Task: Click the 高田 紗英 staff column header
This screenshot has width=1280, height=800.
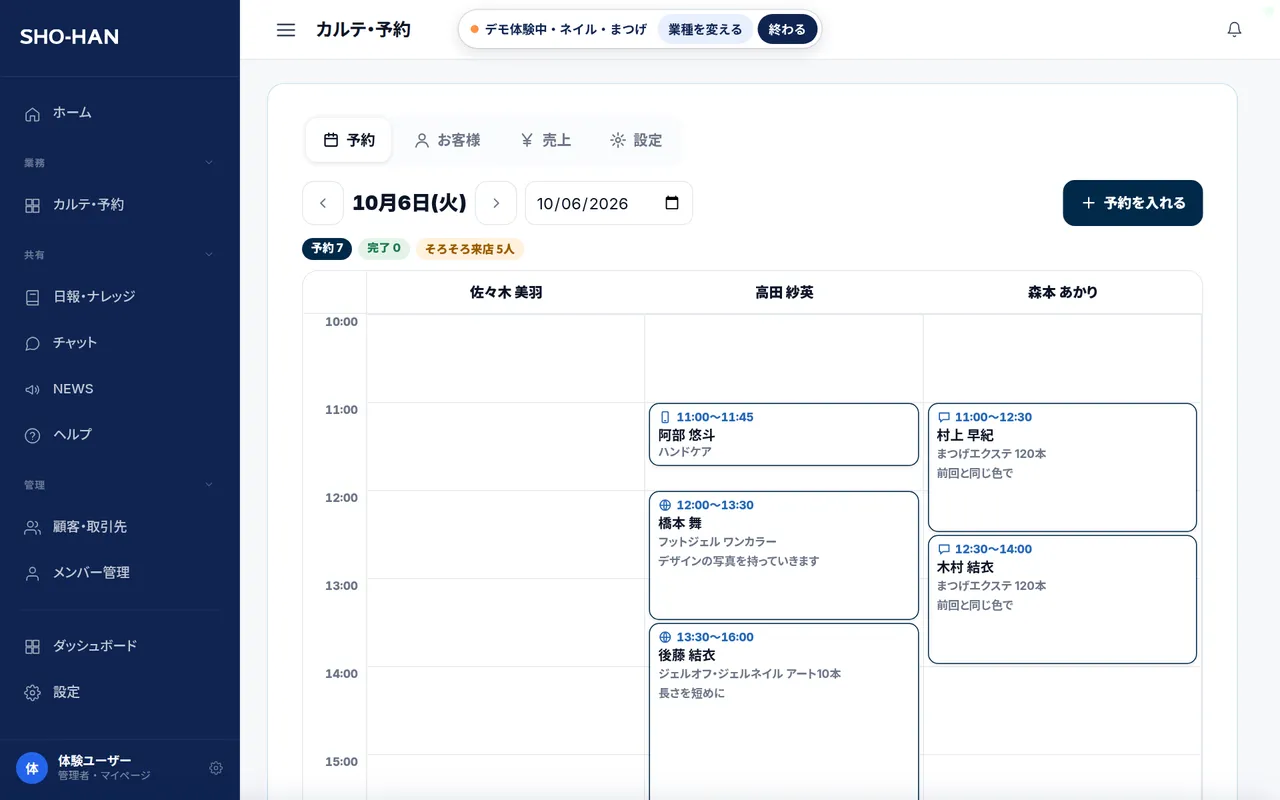Action: pyautogui.click(x=784, y=293)
